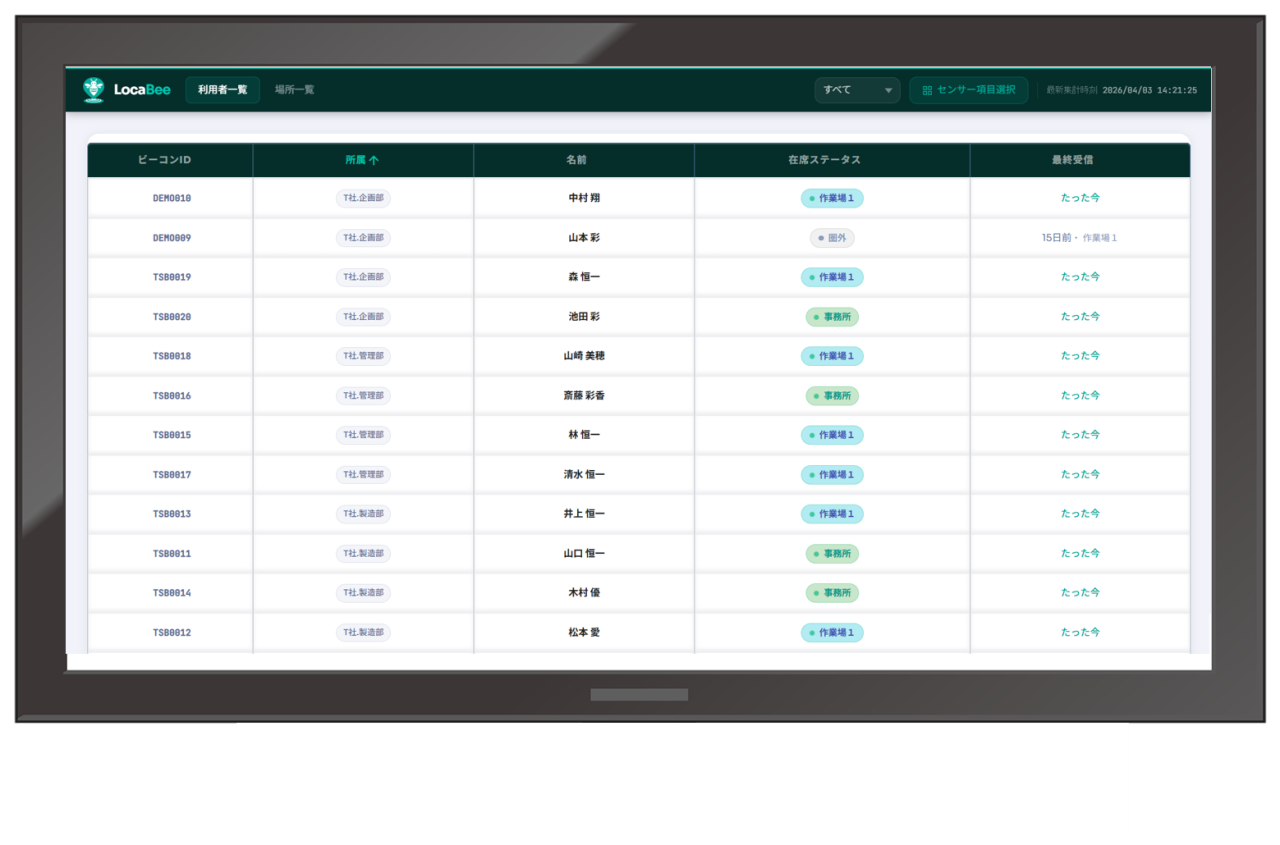Image resolution: width=1280 pixels, height=845 pixels.
Task: Switch to the 場所一覧 tab
Action: coord(294,90)
